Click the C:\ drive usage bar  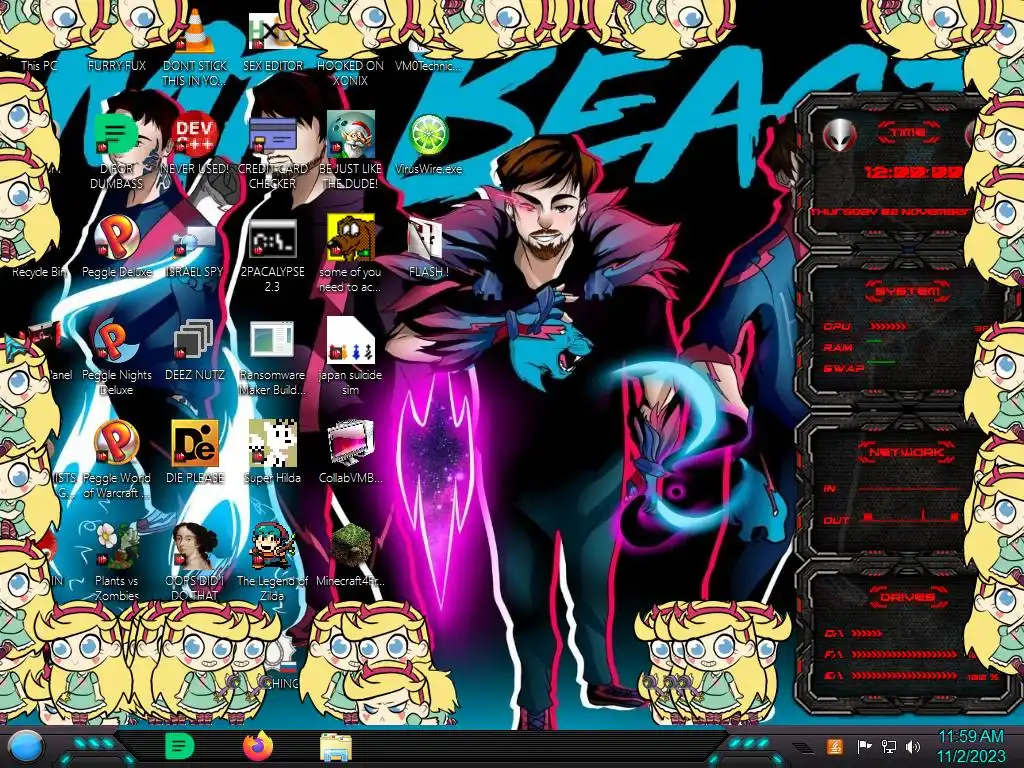(x=867, y=633)
